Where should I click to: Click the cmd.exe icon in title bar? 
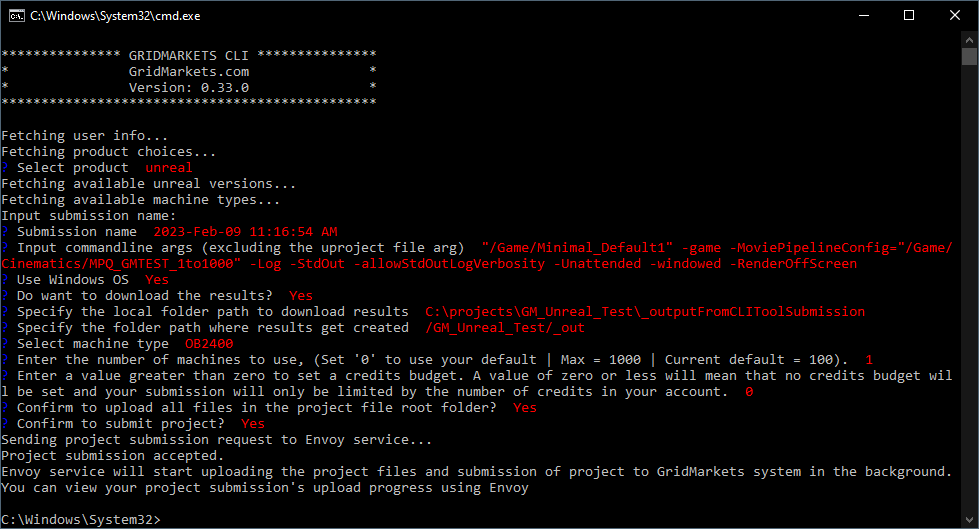point(17,16)
